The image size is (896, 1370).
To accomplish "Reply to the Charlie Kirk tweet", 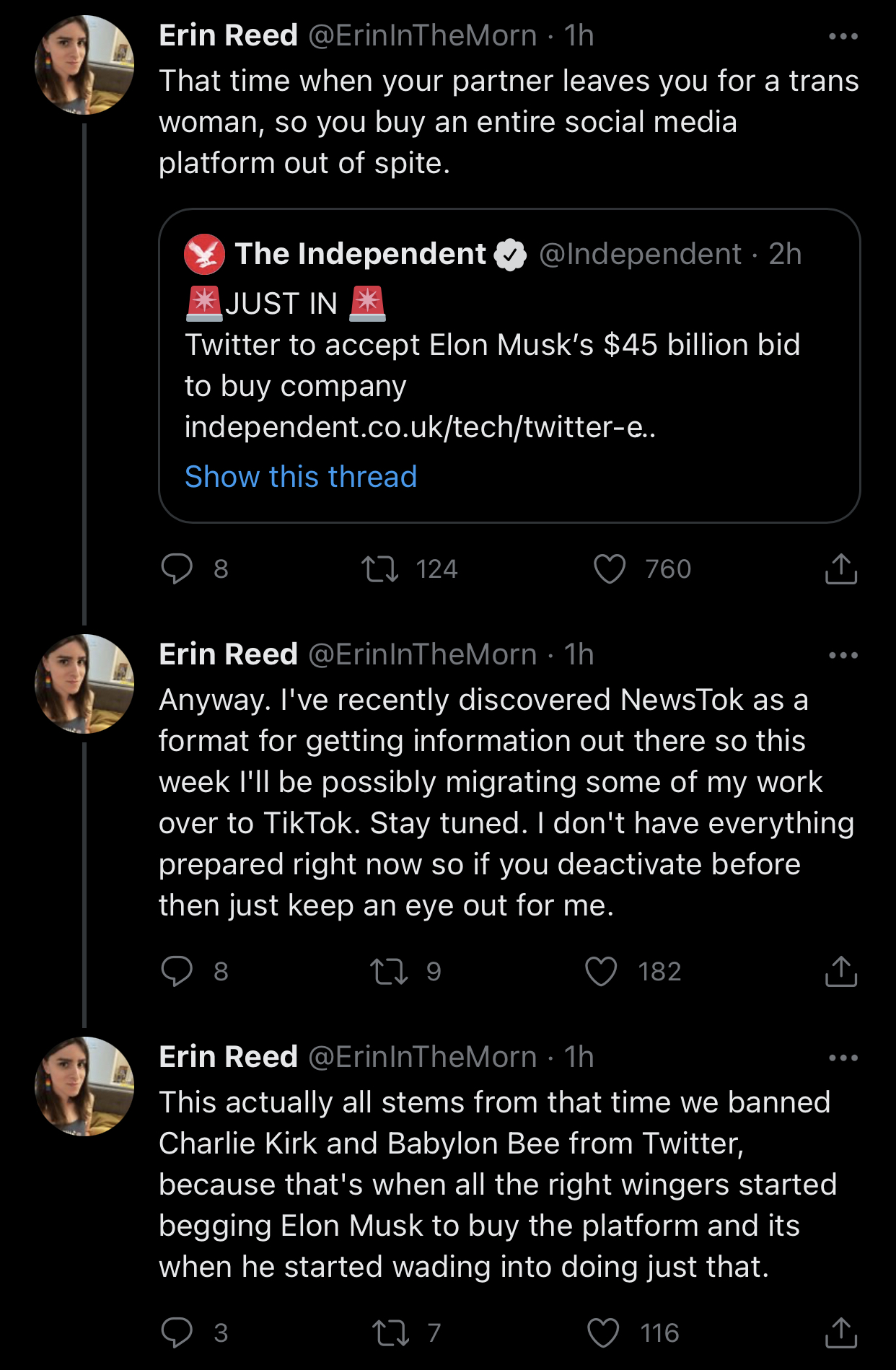I will coord(177,1332).
